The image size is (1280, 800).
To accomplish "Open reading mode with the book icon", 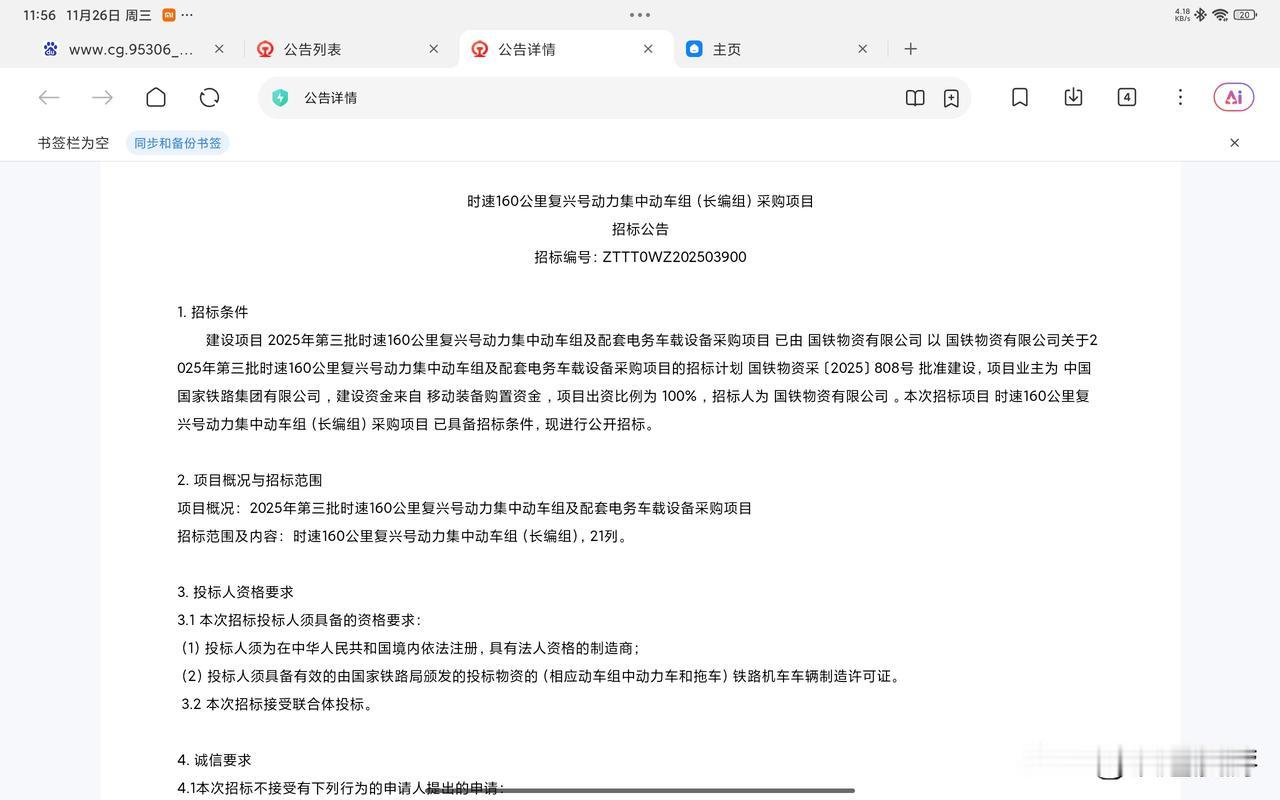I will point(914,97).
